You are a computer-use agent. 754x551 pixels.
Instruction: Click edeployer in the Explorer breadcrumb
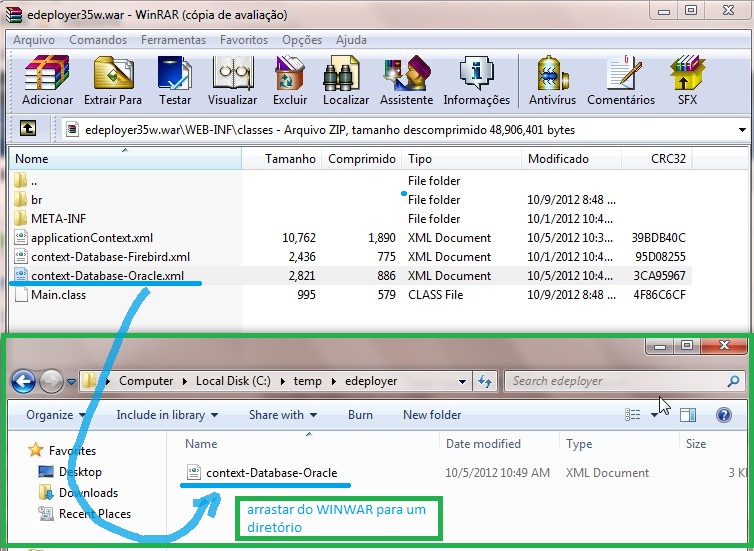[371, 381]
